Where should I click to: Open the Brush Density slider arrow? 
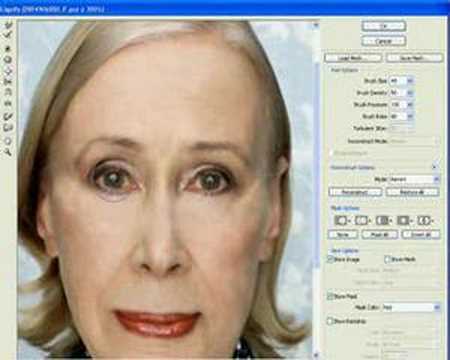(x=410, y=93)
